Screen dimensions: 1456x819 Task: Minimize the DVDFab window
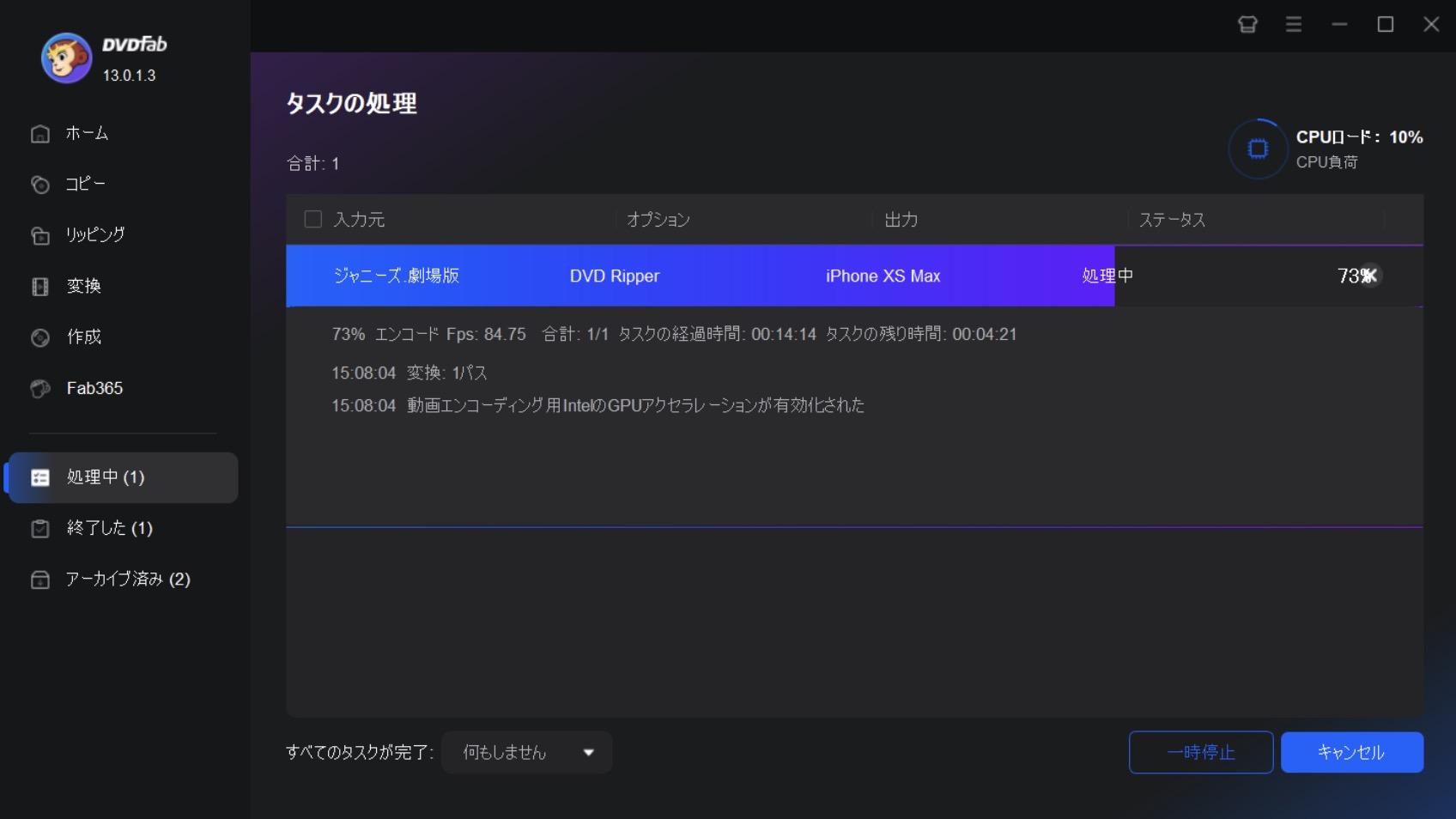[x=1339, y=24]
